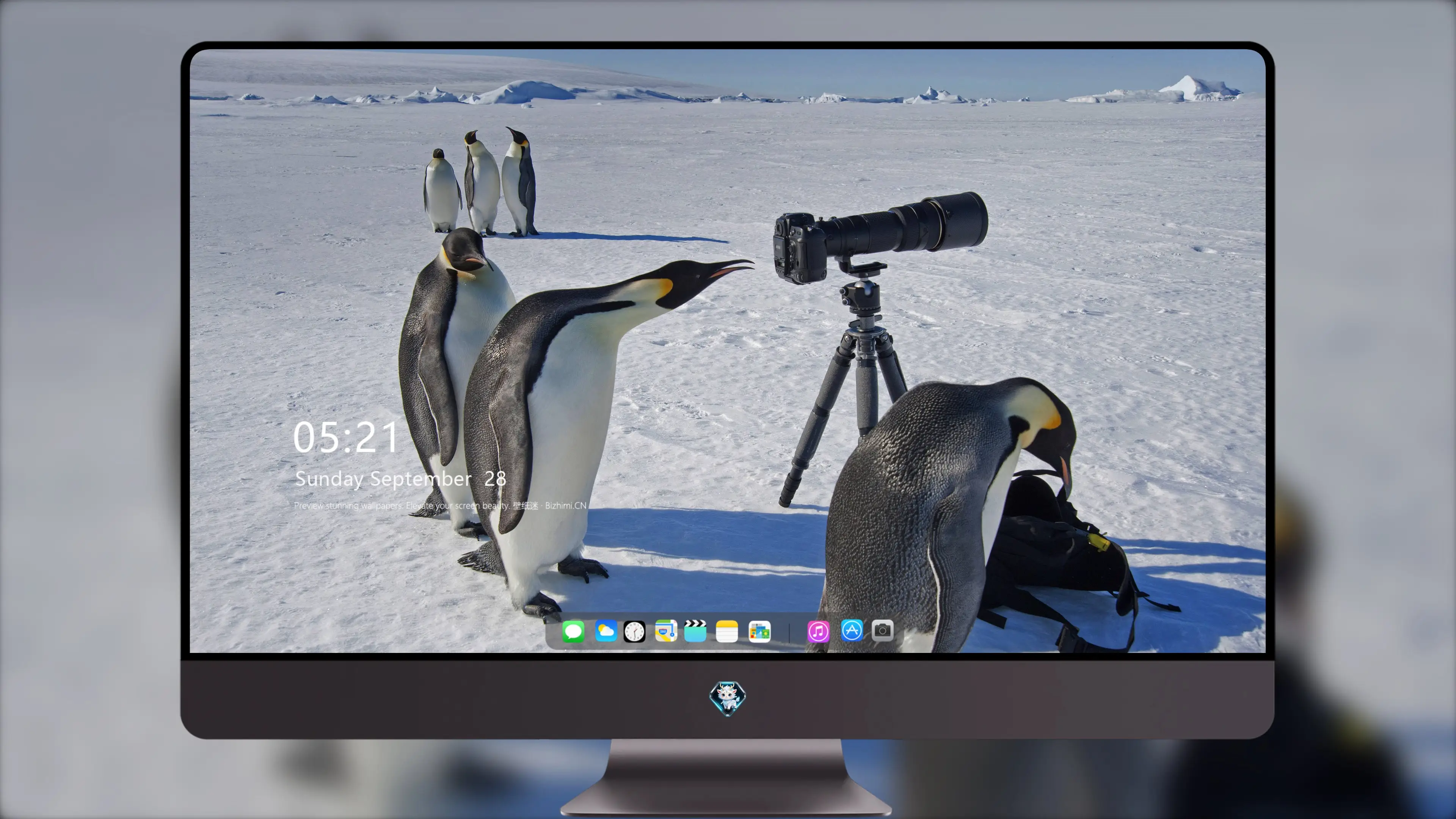Open the blue App Store icon in the dock
1456x819 pixels.
pyautogui.click(x=852, y=630)
